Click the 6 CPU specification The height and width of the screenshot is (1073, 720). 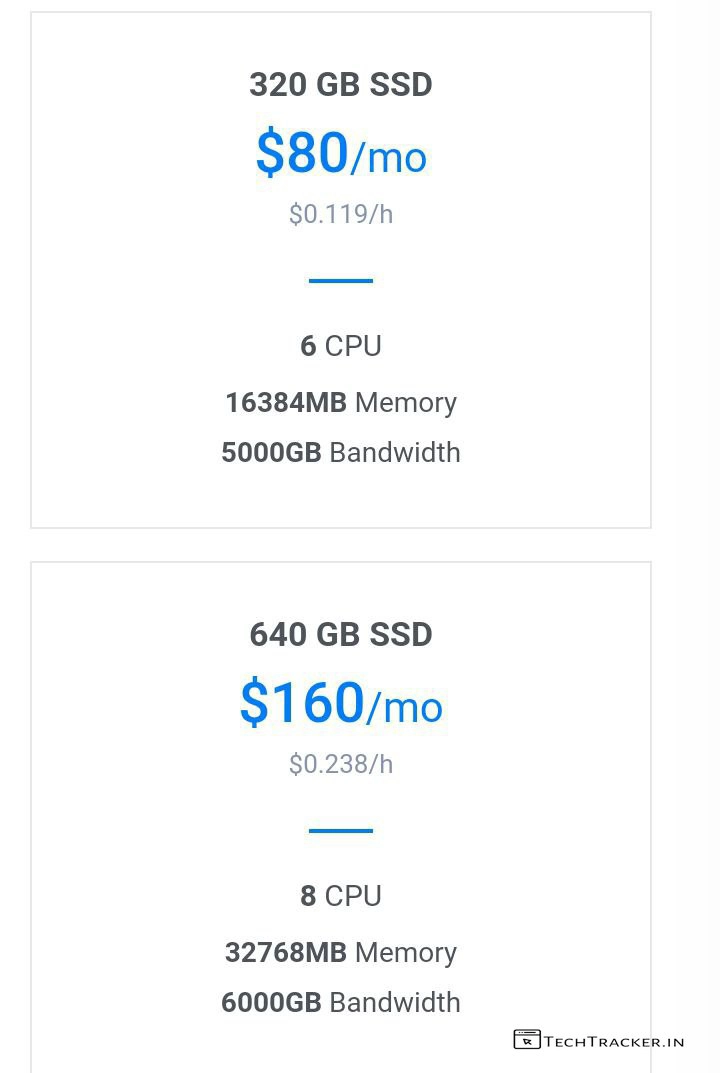[x=341, y=346]
